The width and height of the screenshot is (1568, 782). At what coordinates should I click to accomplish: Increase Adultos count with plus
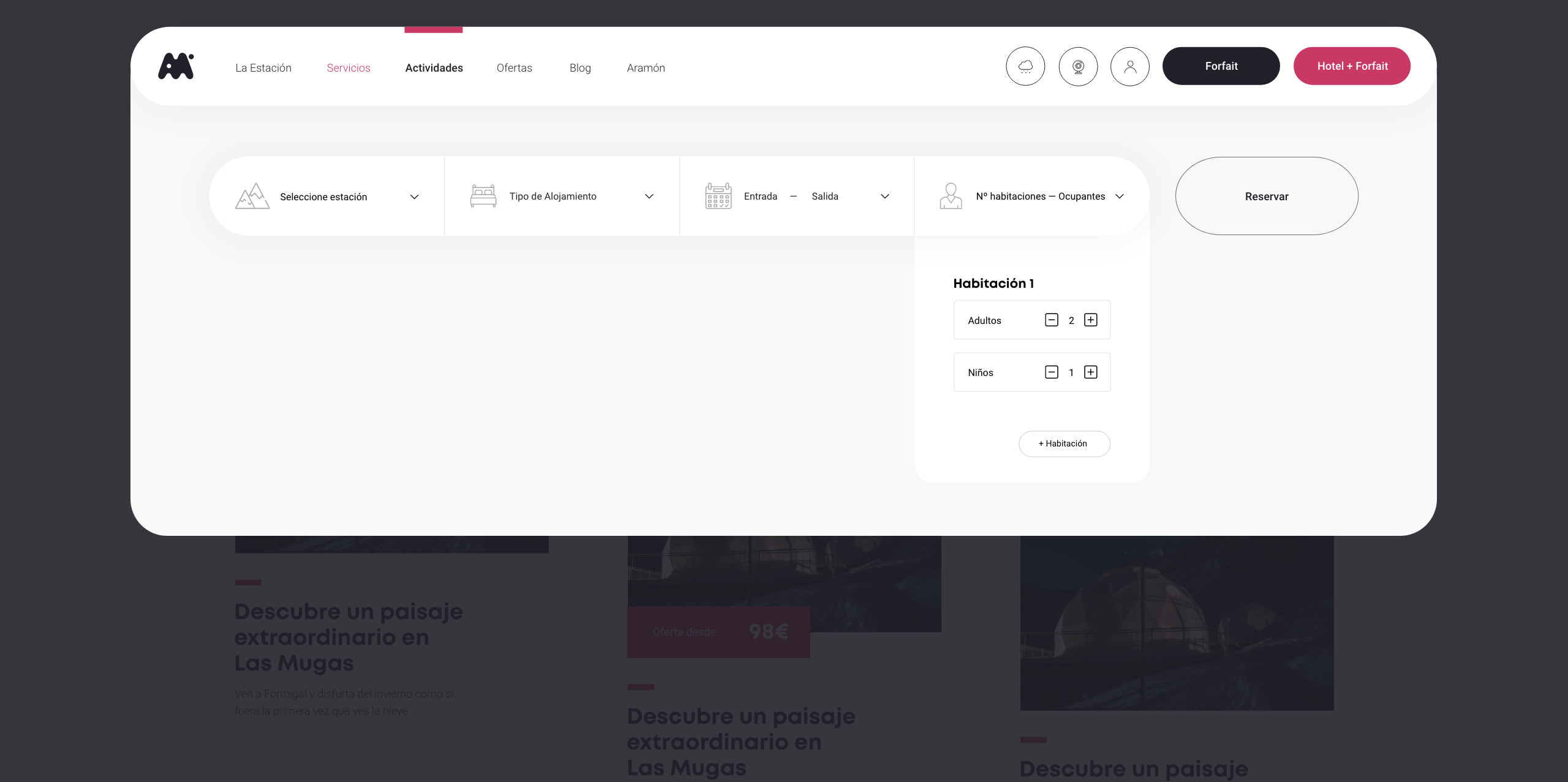(1091, 320)
